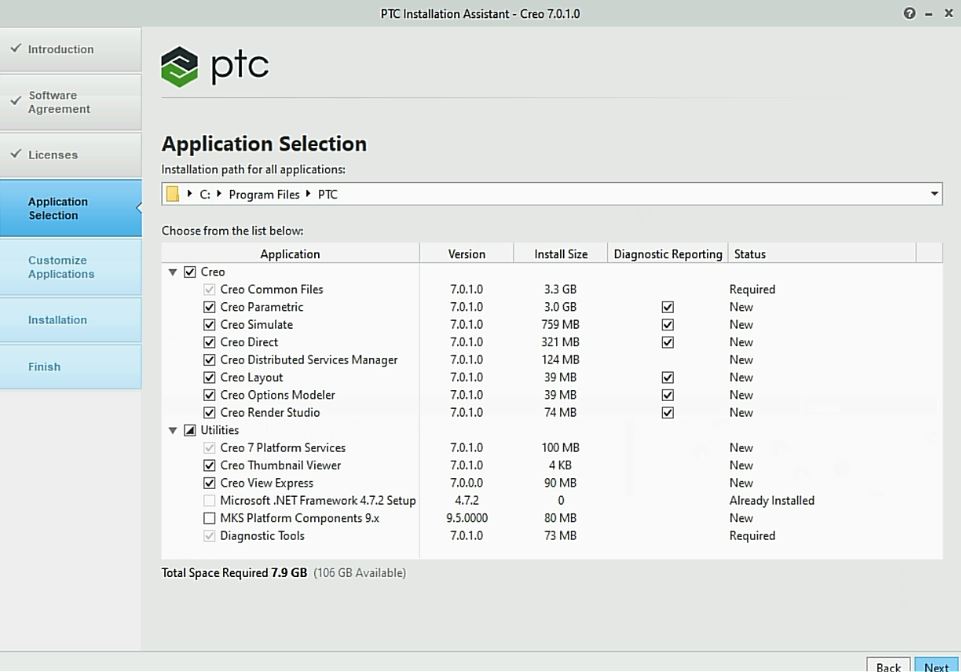Viewport: 961px width, 672px height.
Task: Click the 3.3 GB install size value
Action: click(560, 289)
